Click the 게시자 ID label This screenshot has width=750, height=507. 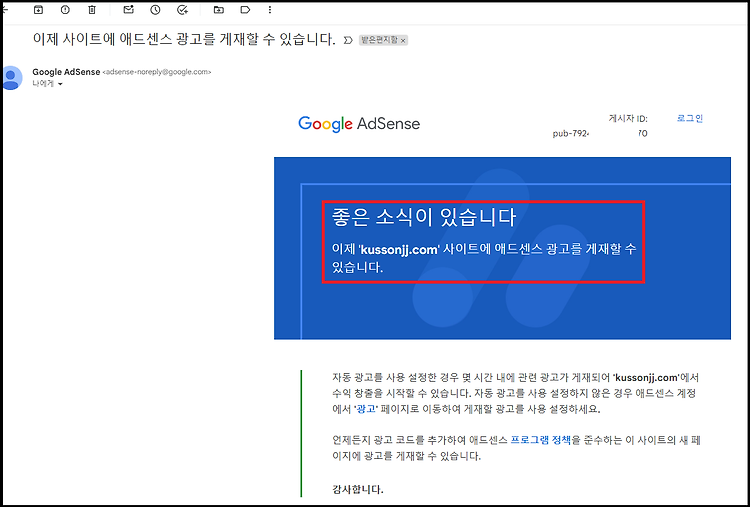coord(628,119)
